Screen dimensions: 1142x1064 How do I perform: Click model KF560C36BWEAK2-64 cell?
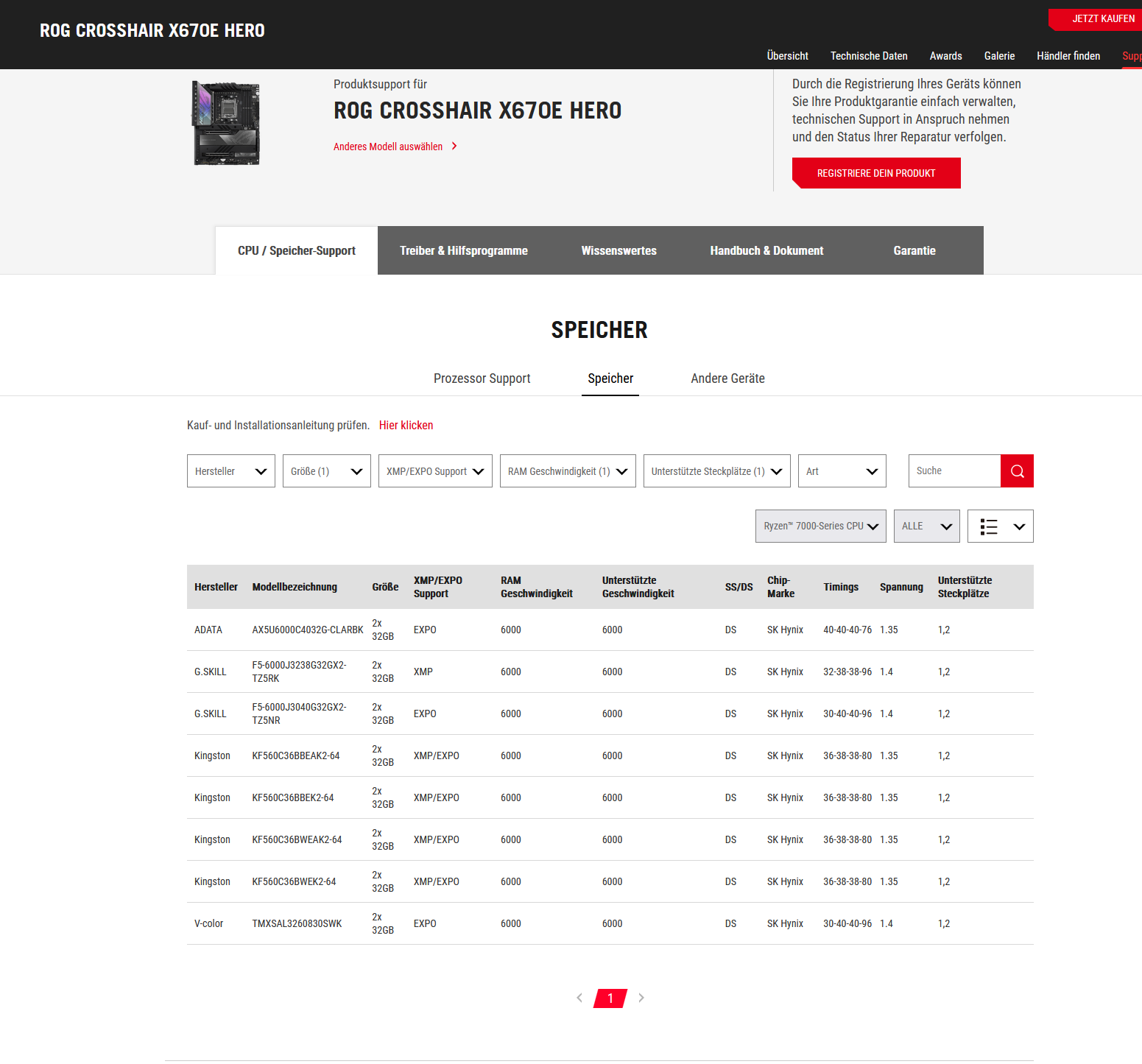(x=297, y=840)
